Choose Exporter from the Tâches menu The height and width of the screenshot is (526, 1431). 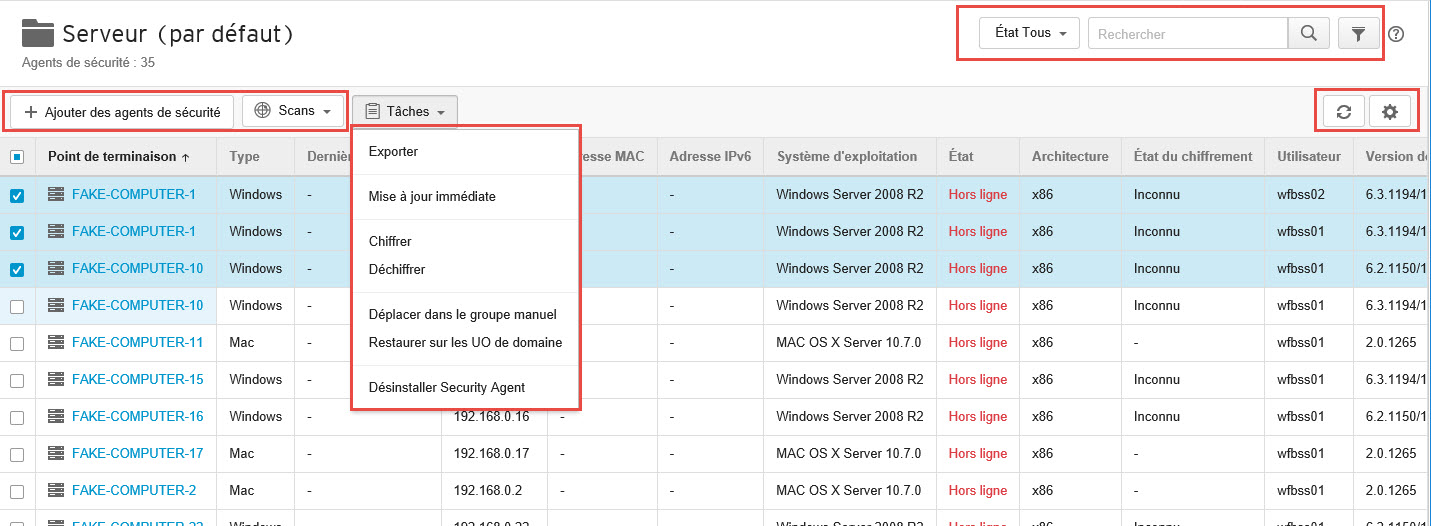(393, 152)
